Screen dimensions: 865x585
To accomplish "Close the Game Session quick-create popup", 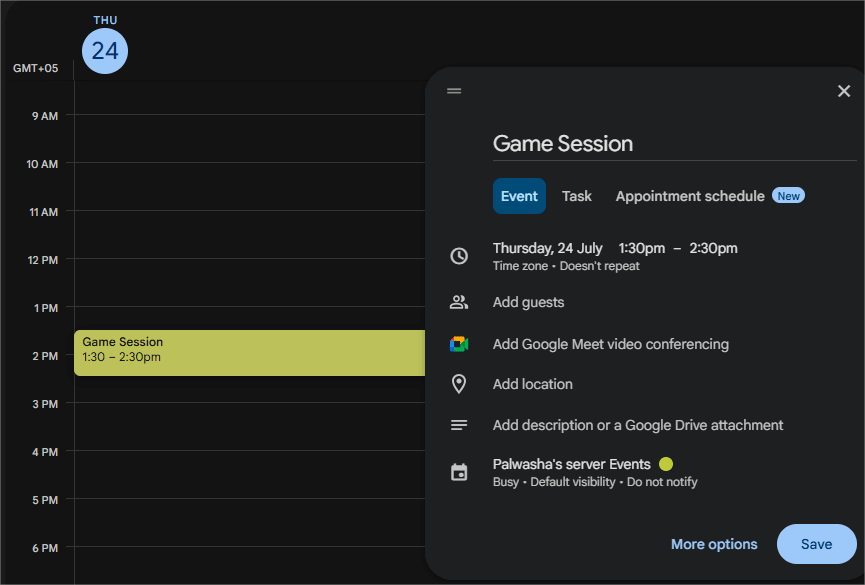I will [x=843, y=91].
